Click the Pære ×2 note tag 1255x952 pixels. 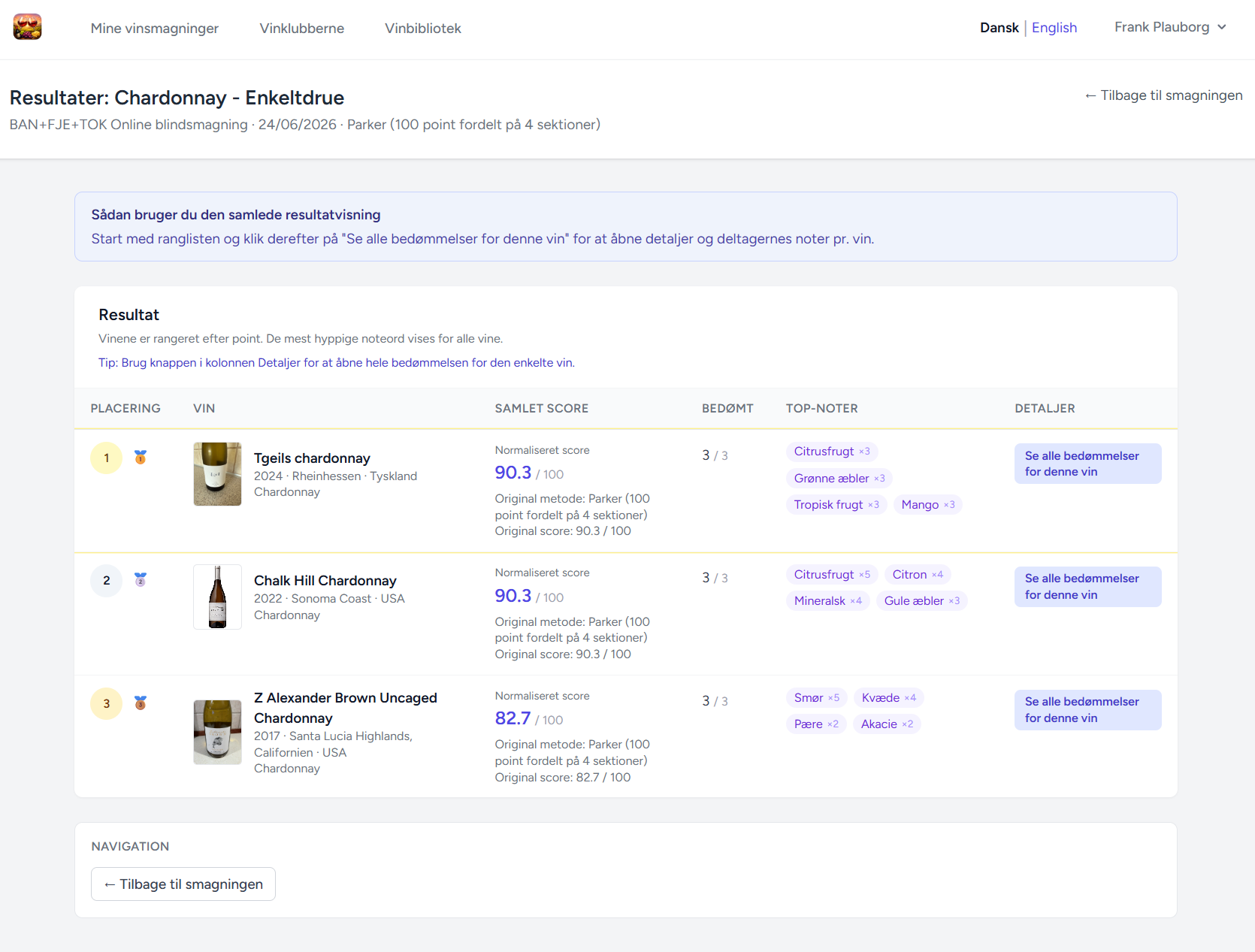click(x=816, y=724)
